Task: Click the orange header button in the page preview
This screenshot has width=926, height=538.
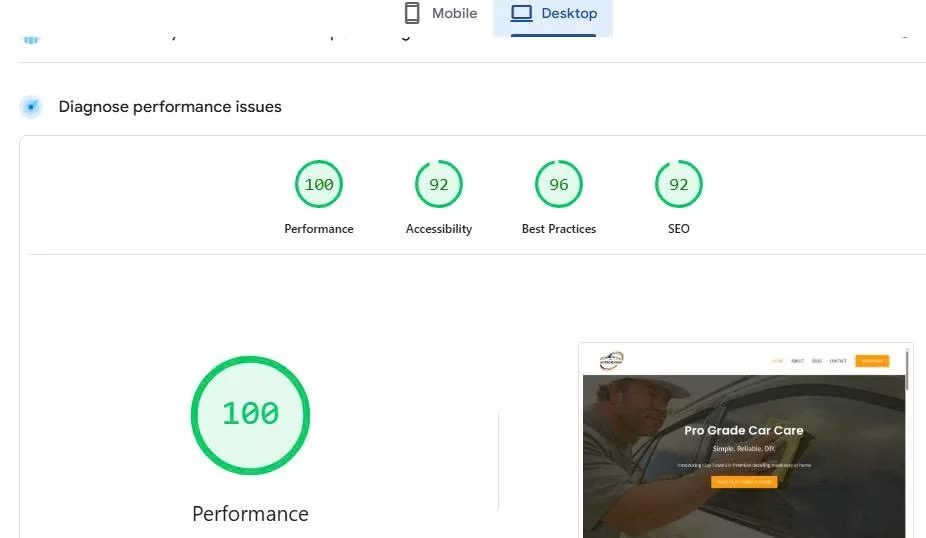Action: tap(872, 361)
